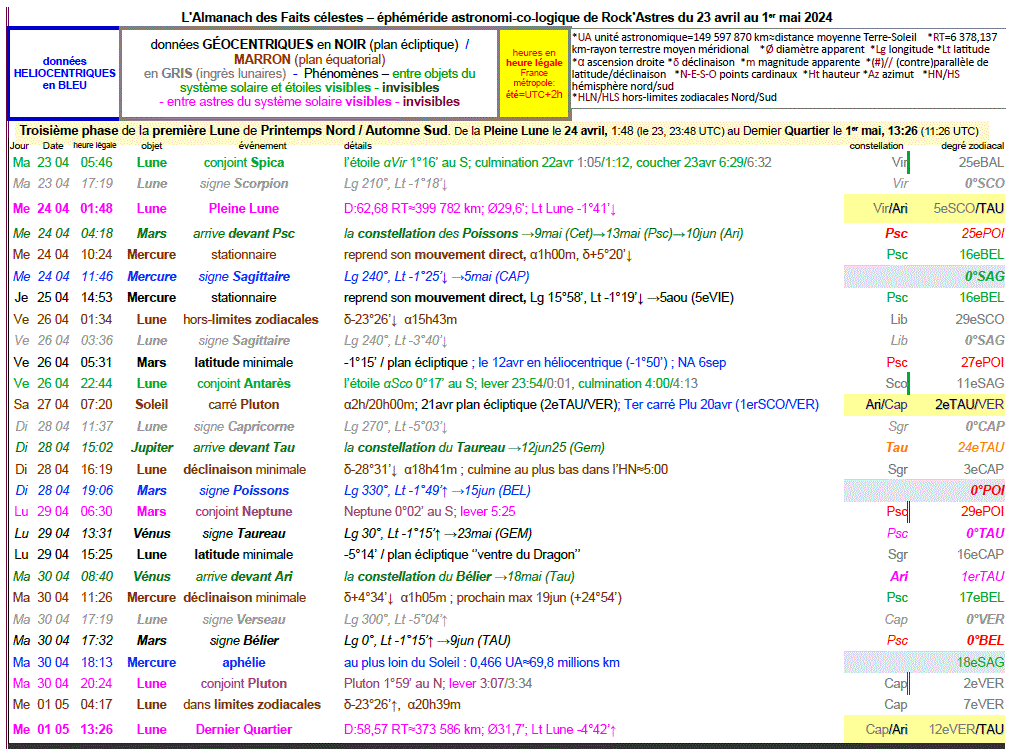
Task: Click the 'degré zodiacal' column header
Action: point(973,146)
